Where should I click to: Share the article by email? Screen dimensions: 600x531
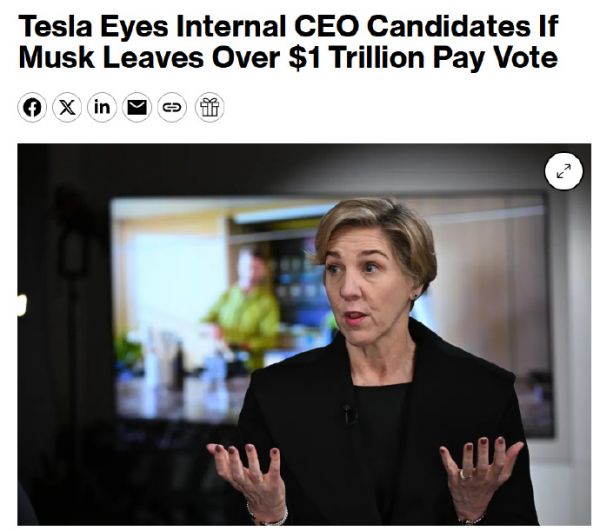(x=137, y=108)
